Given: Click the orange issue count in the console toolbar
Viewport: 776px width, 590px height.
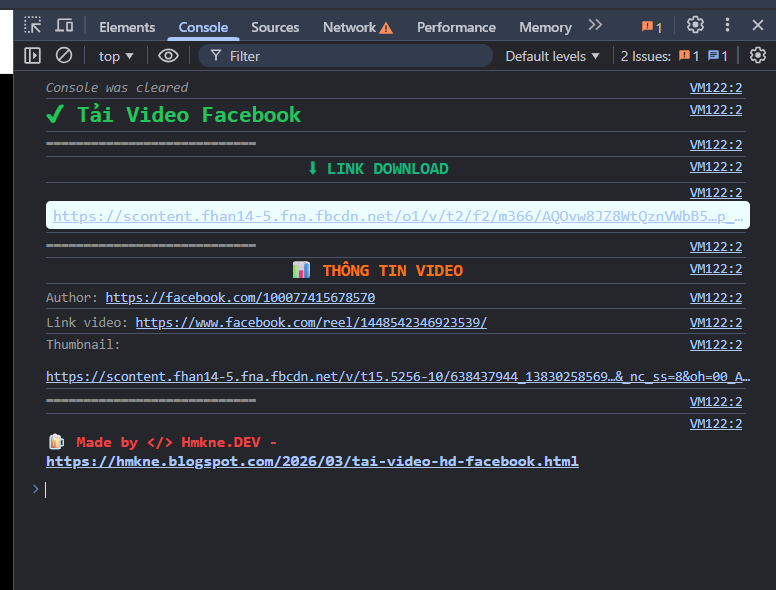Looking at the screenshot, I should click(x=689, y=56).
